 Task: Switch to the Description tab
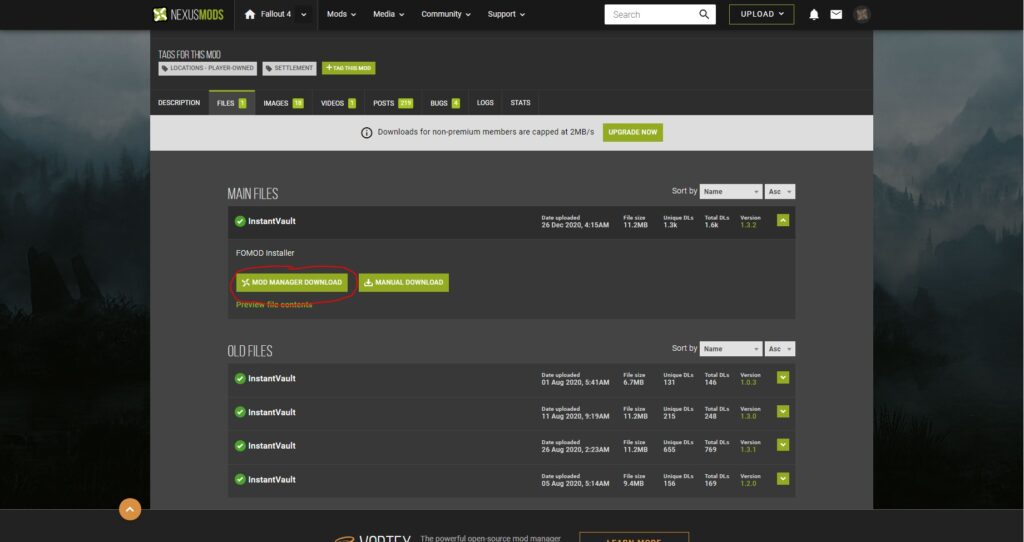[x=179, y=103]
